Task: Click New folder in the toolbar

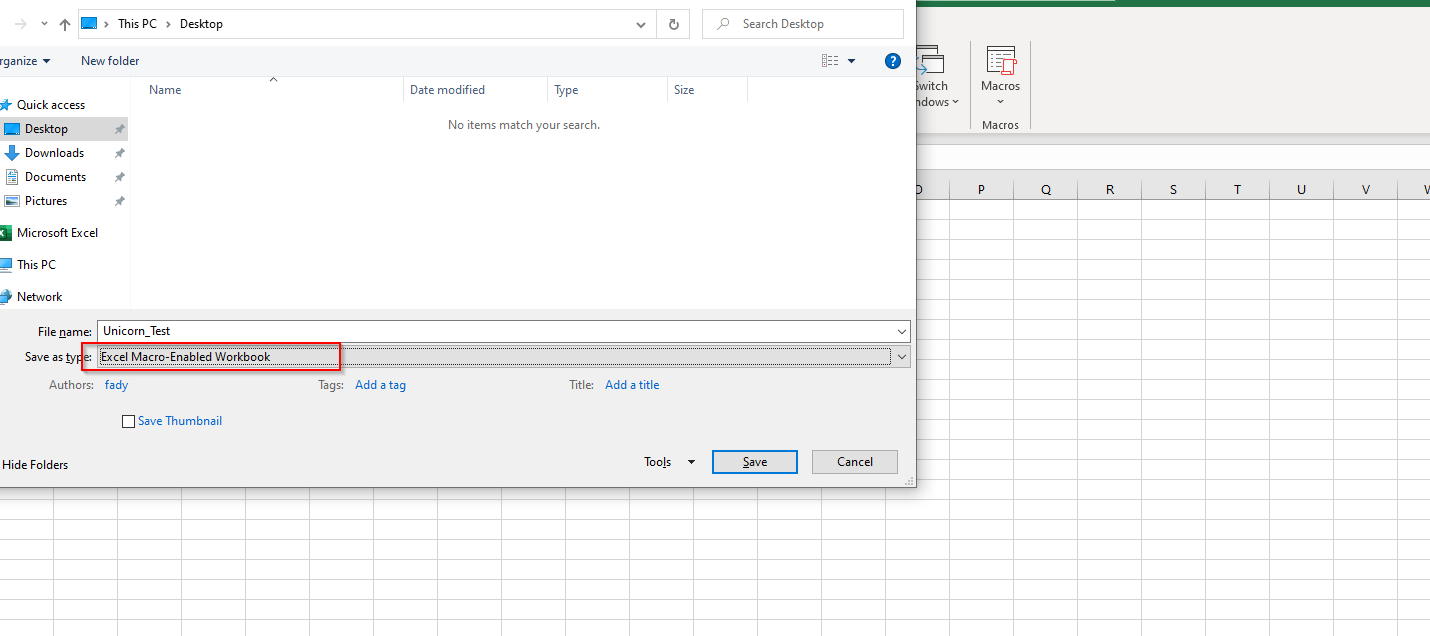Action: 110,61
